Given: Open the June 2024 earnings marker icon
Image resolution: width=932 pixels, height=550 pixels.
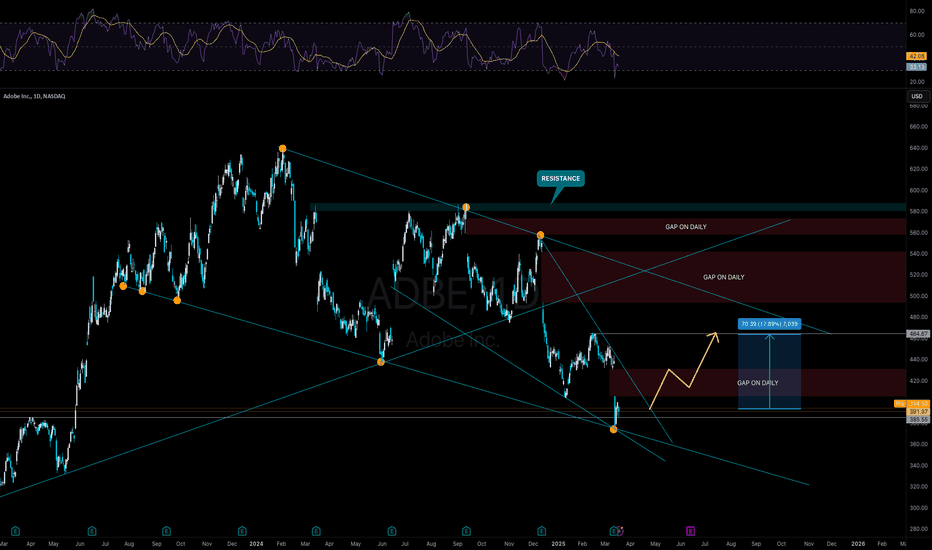Looking at the screenshot, I should pyautogui.click(x=392, y=530).
